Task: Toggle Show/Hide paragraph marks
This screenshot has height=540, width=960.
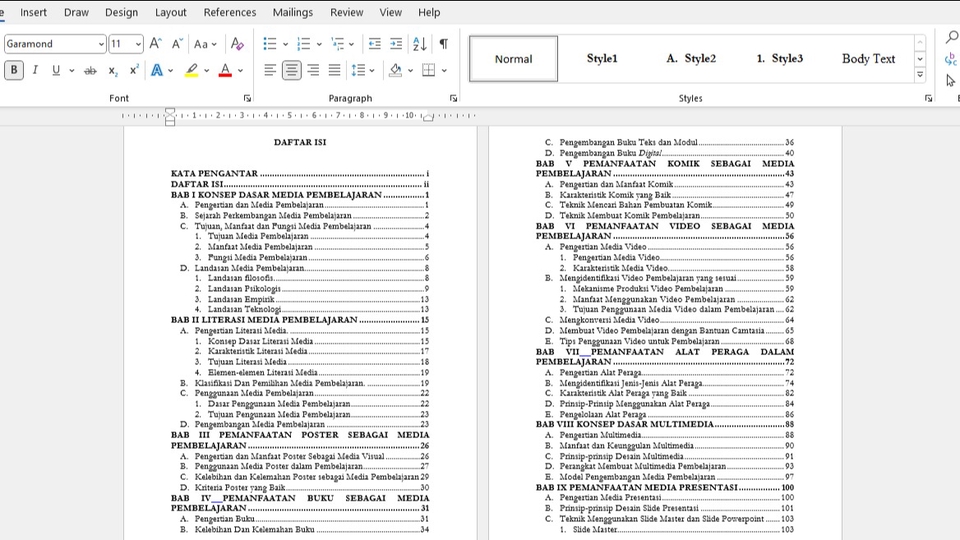Action: [444, 44]
